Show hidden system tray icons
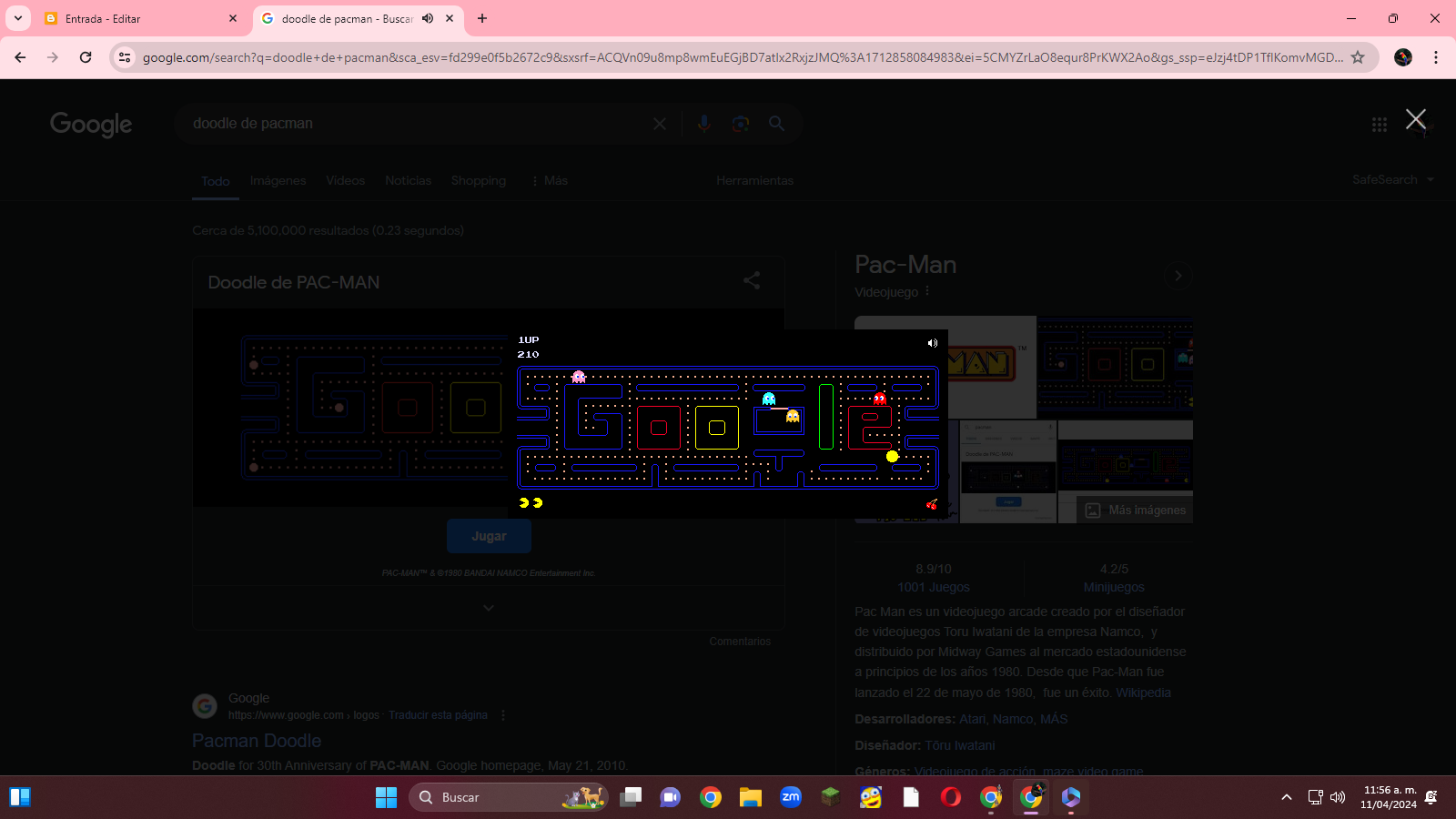1456x819 pixels. click(1287, 797)
